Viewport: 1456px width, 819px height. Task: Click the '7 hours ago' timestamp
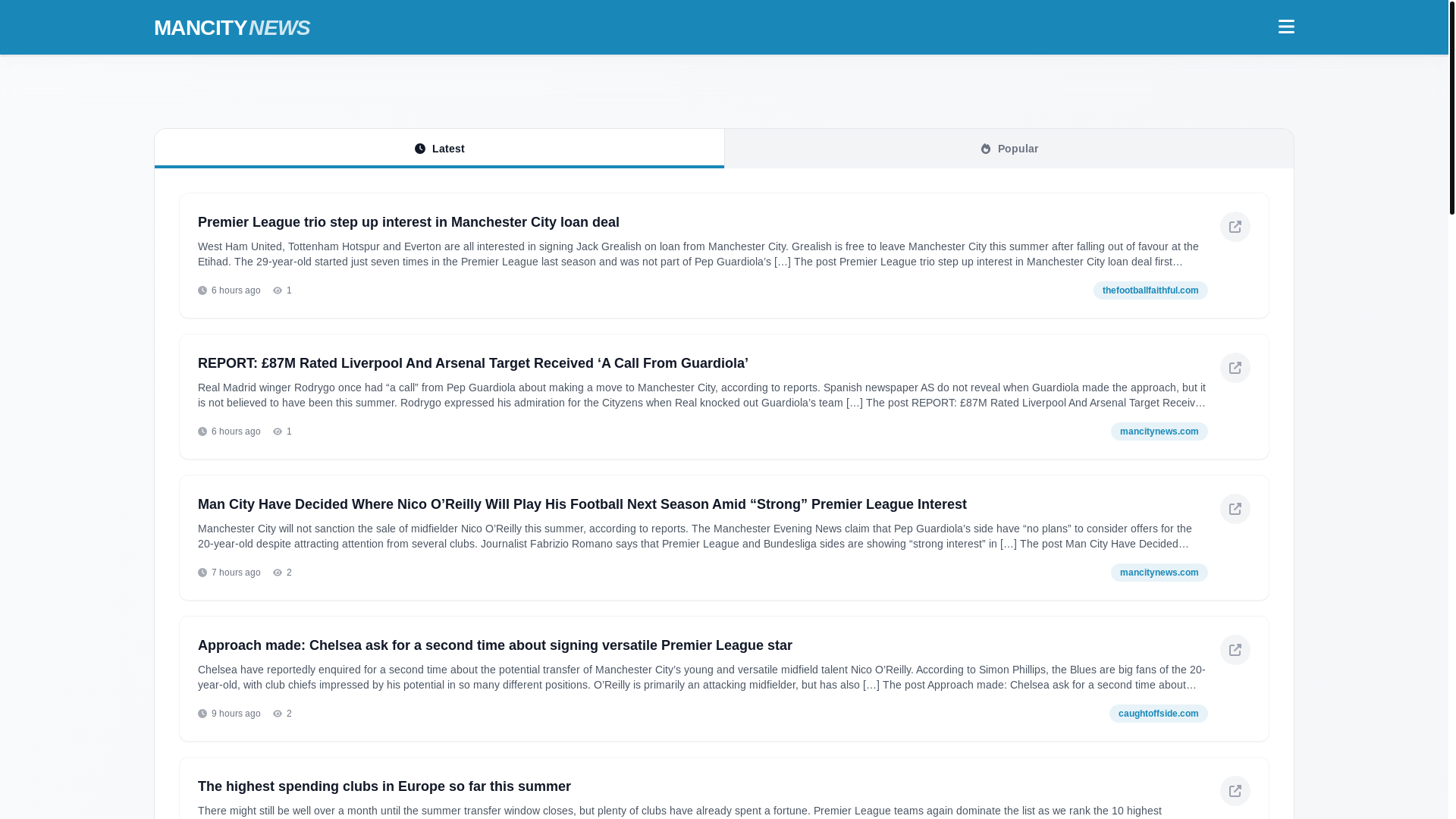[236, 573]
